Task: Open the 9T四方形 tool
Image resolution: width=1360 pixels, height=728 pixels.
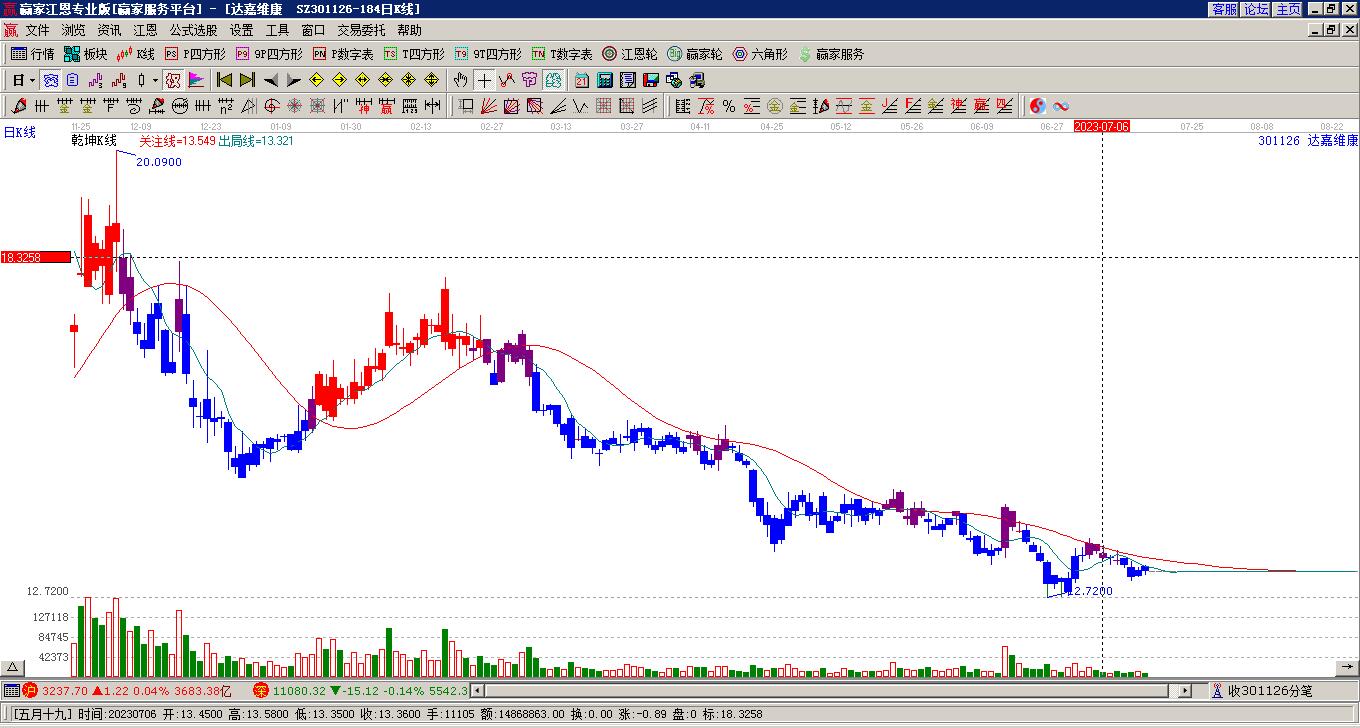Action: click(488, 54)
